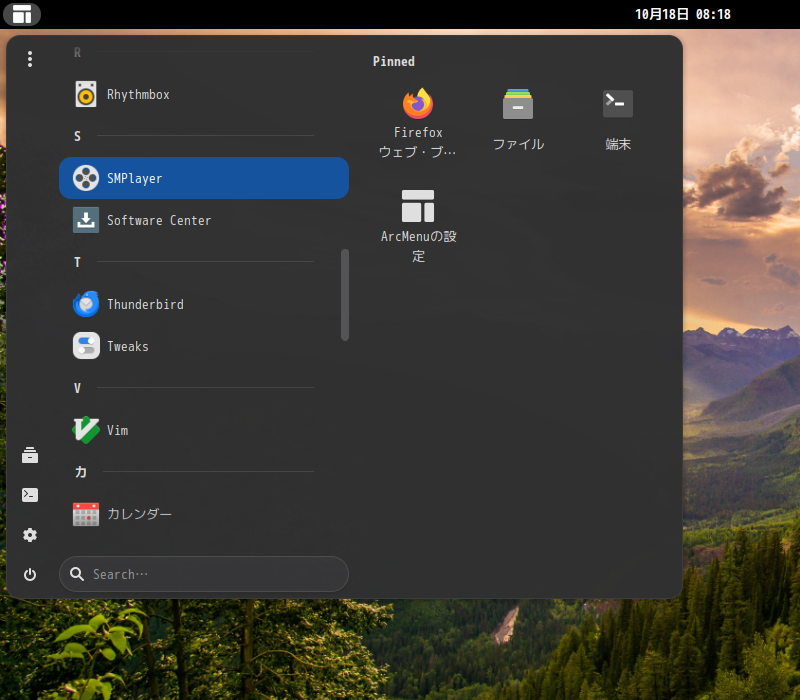The height and width of the screenshot is (700, 800).
Task: Click the Vim editor icon
Action: click(x=86, y=430)
